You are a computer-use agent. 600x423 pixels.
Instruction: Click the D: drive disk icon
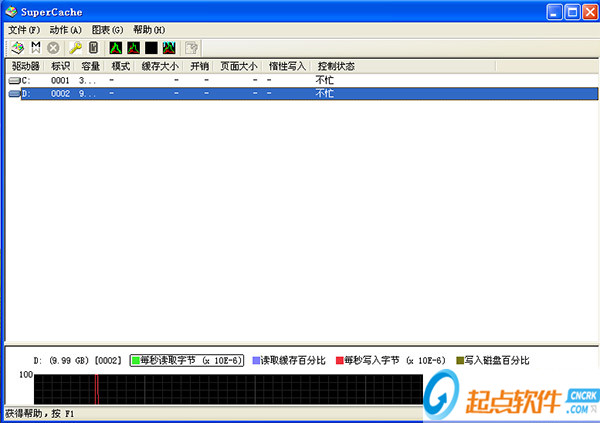pyautogui.click(x=14, y=93)
